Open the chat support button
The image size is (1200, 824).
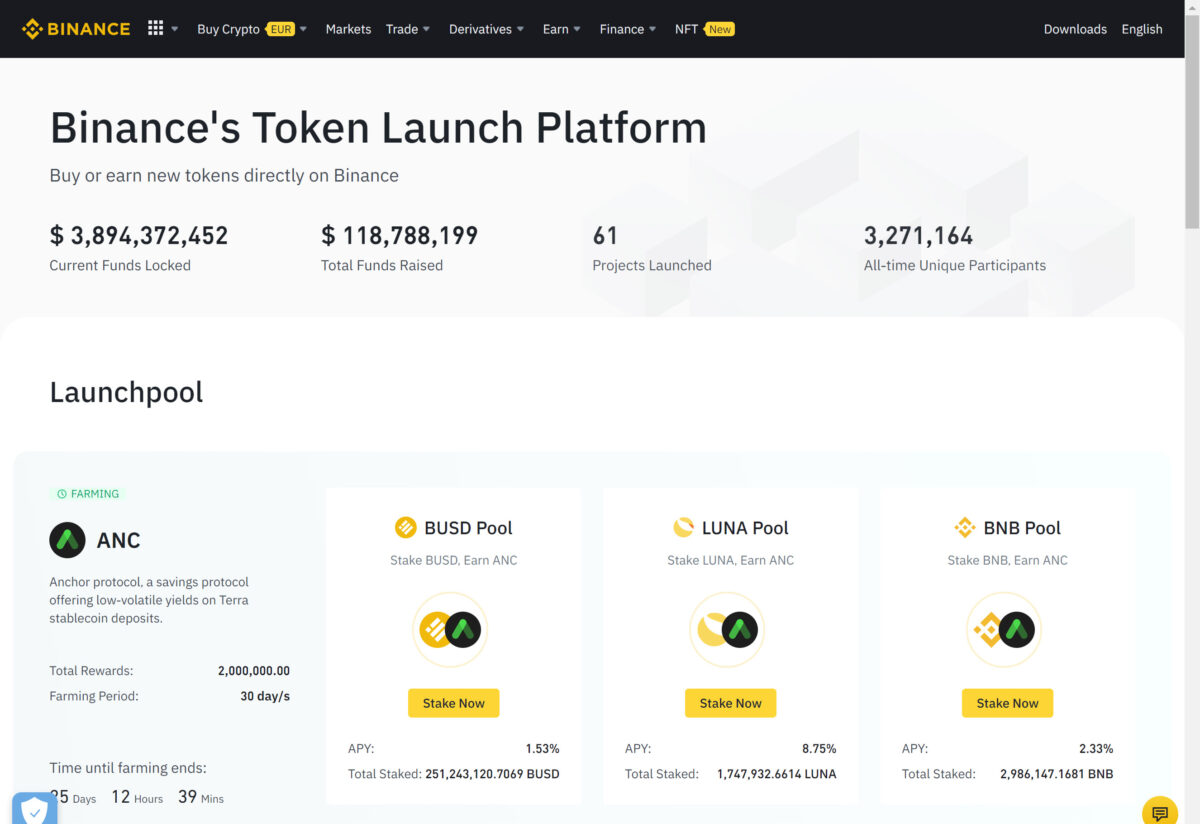1160,812
